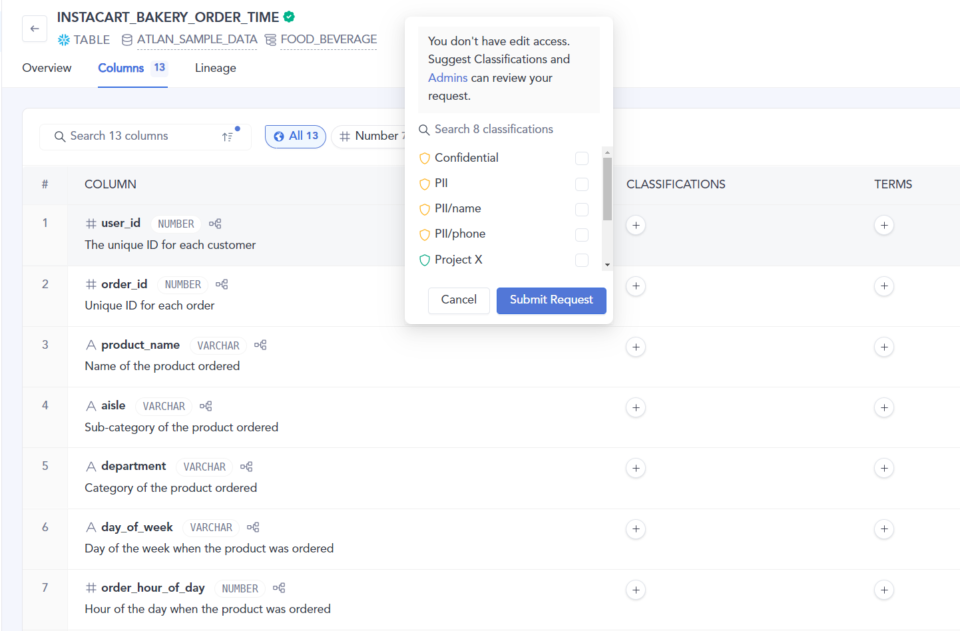This screenshot has height=631, width=960.
Task: Switch to the Lineage tab
Action: [215, 68]
